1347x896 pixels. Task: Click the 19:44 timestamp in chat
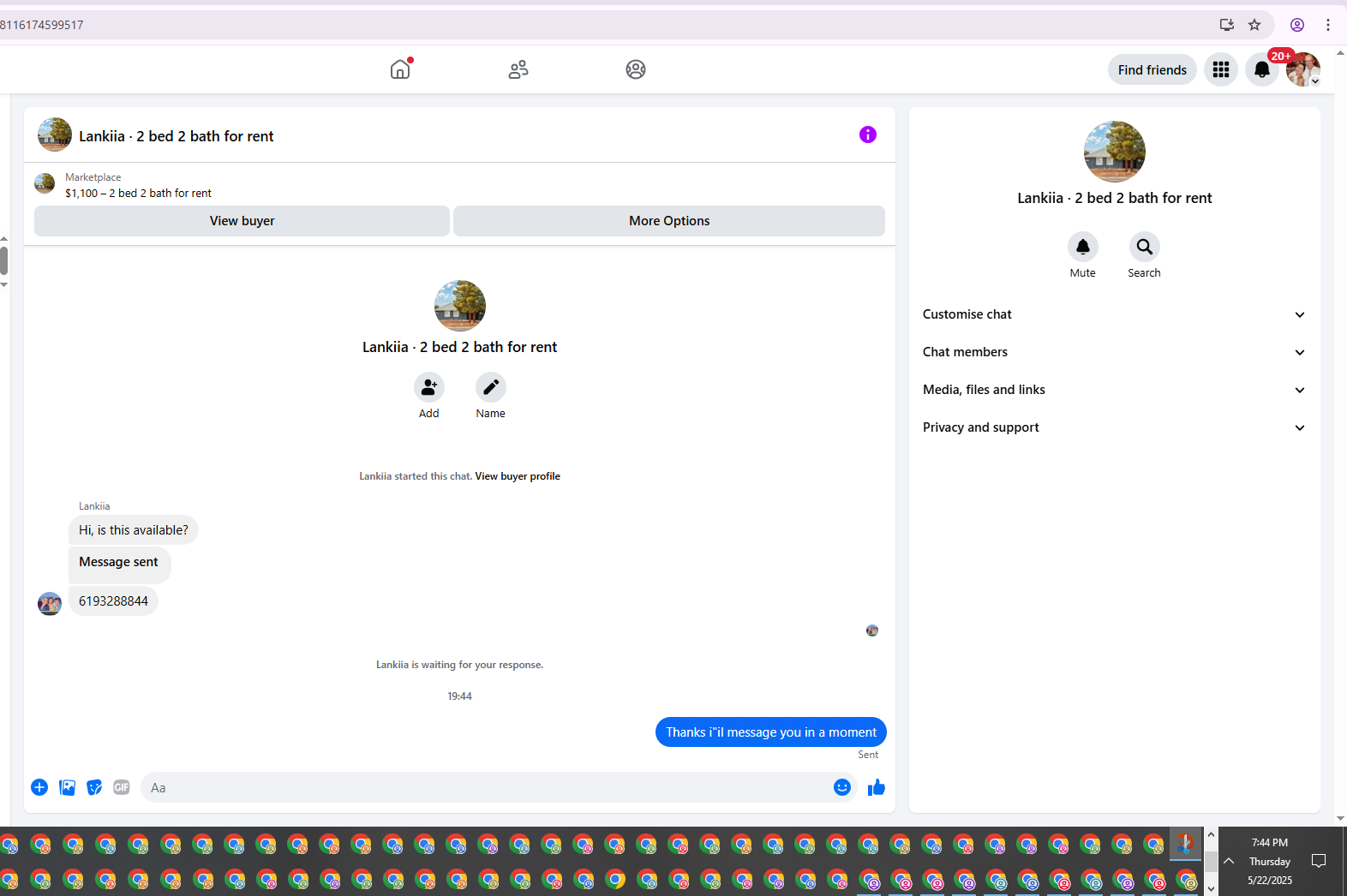(x=459, y=696)
